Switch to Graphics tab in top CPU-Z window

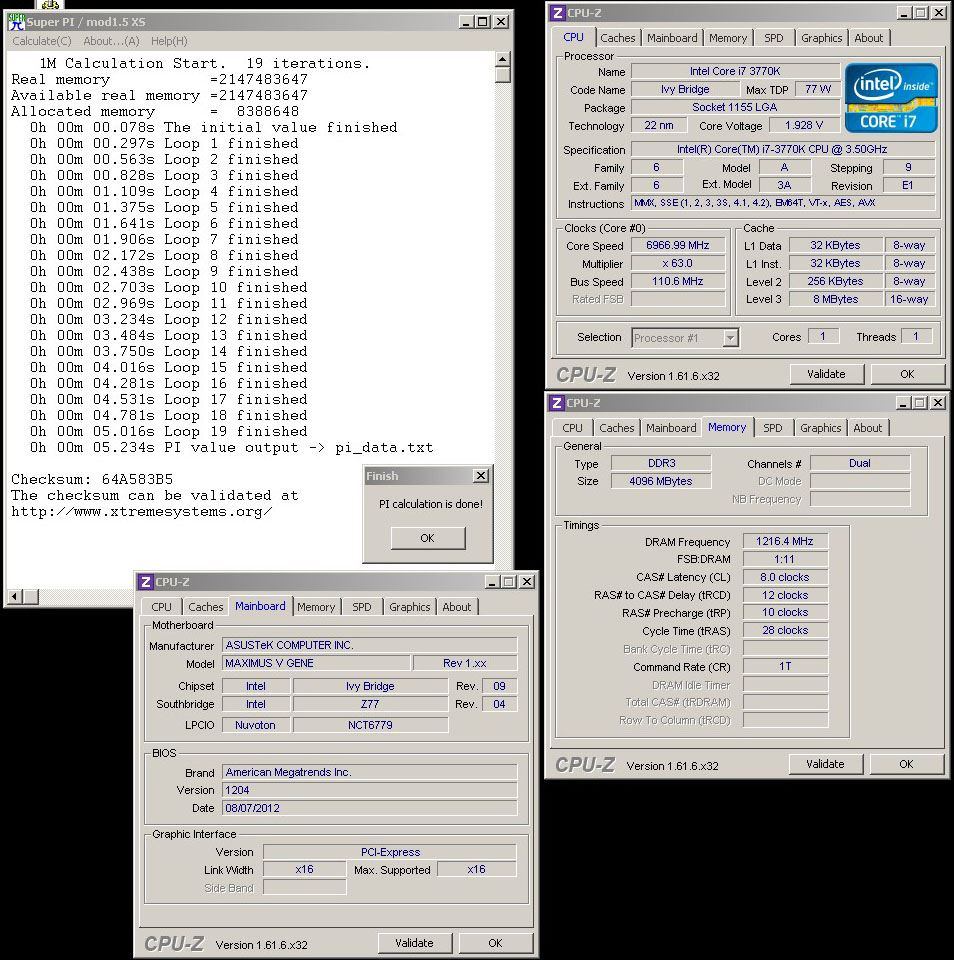(x=821, y=38)
